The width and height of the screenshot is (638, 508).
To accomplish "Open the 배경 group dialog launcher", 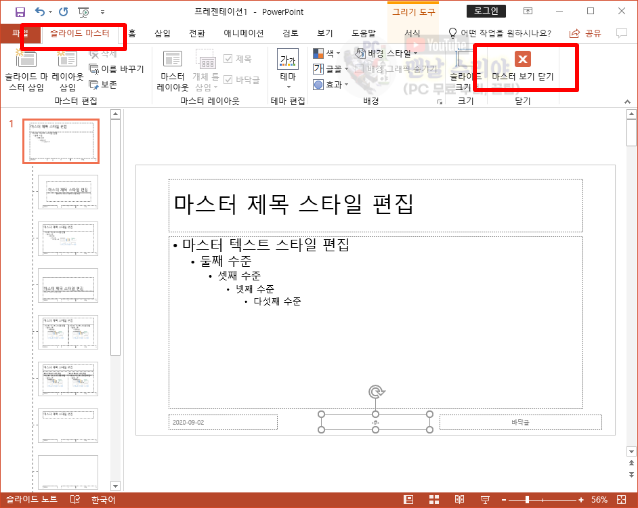I will pyautogui.click(x=439, y=102).
